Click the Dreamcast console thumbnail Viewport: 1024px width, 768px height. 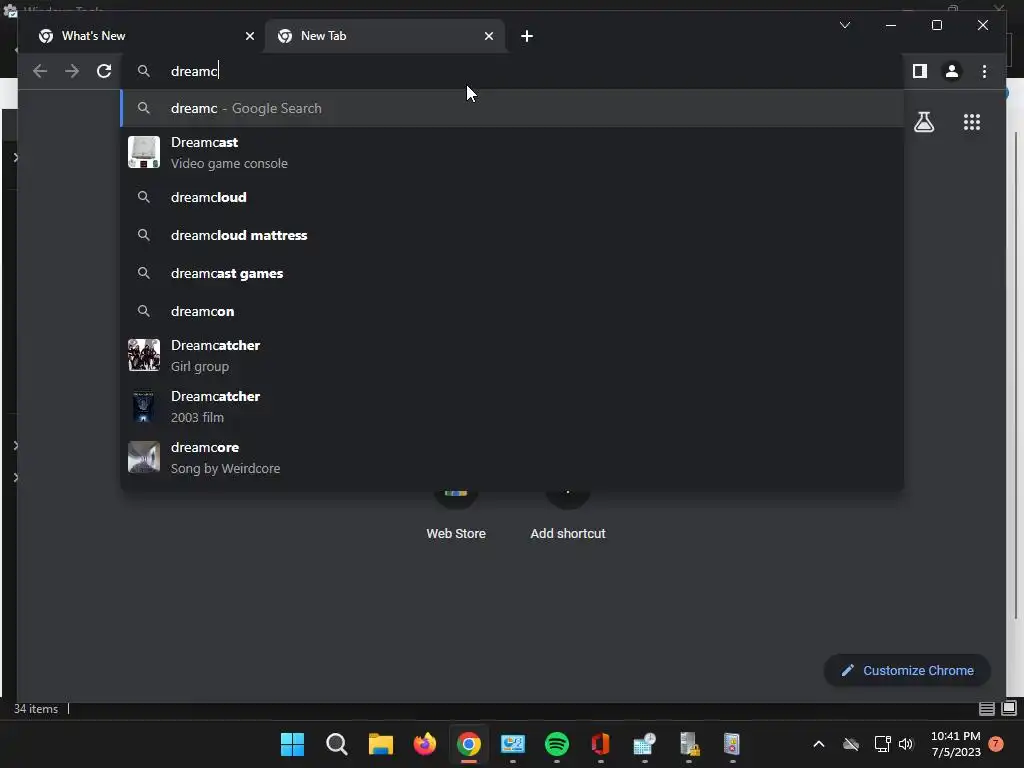[x=144, y=152]
